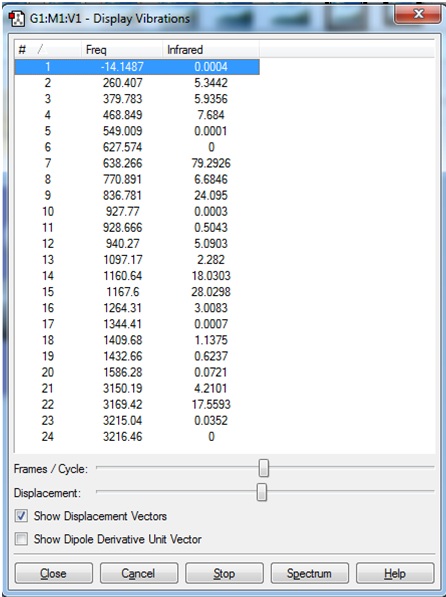
Task: Click infrared intensity value 24.095
Action: click(x=211, y=195)
